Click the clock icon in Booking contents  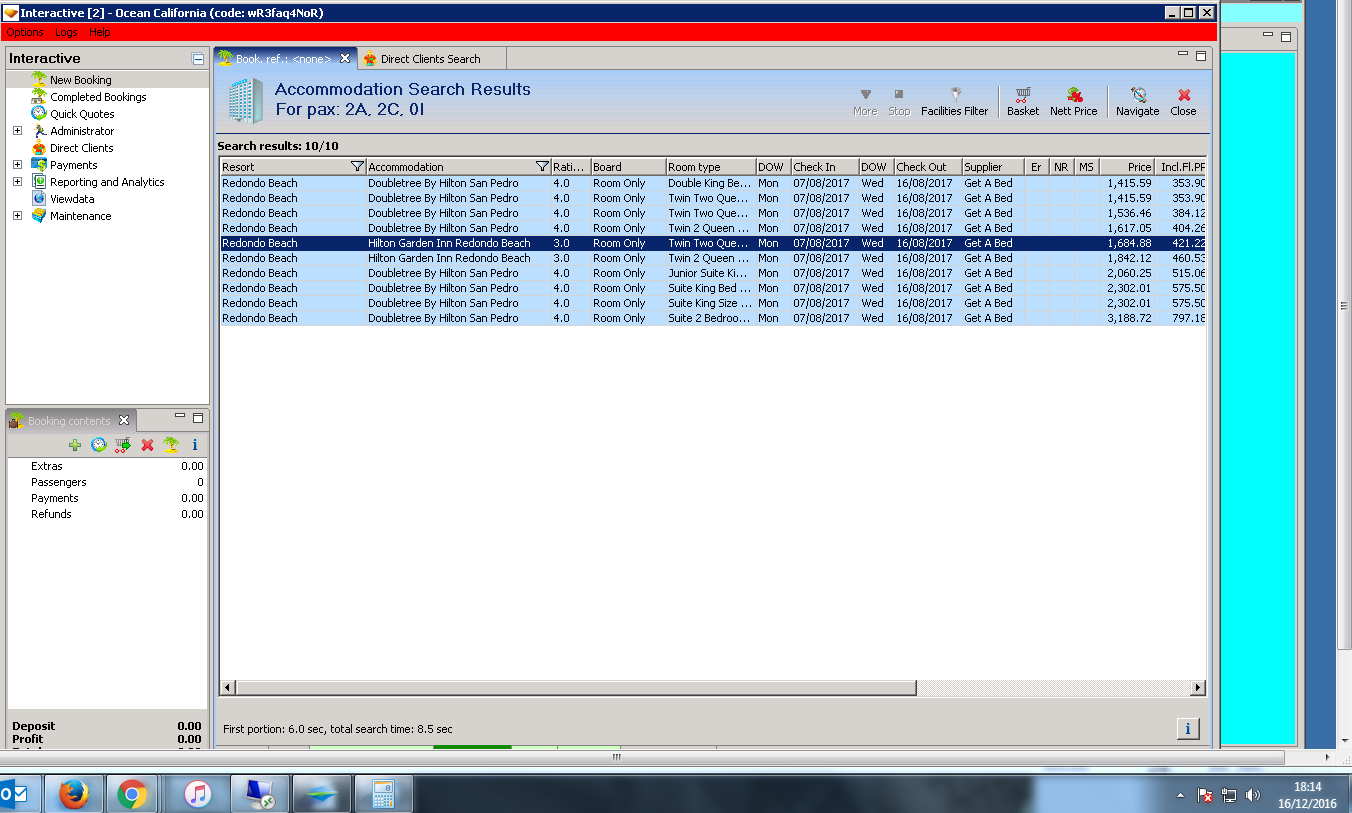pos(99,445)
